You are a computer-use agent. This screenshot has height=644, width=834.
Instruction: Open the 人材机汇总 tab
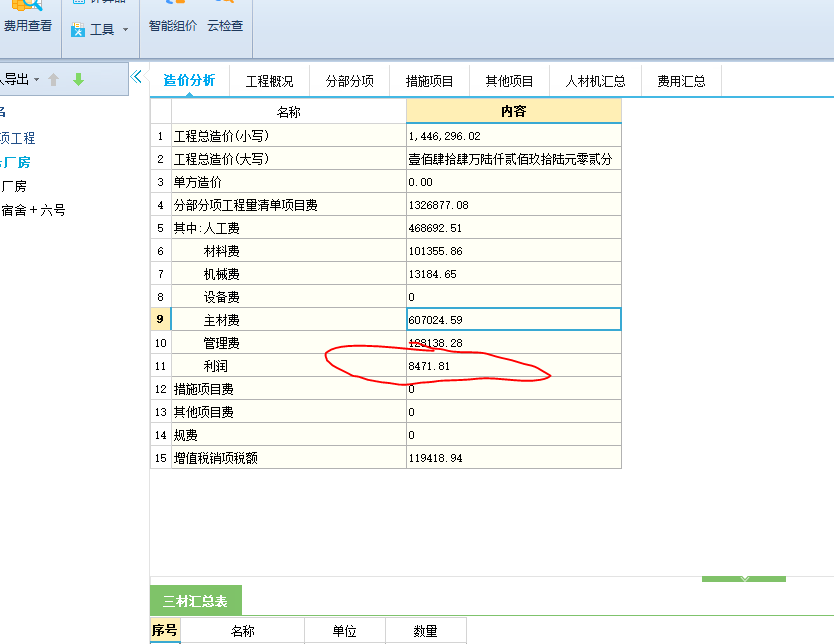point(595,81)
